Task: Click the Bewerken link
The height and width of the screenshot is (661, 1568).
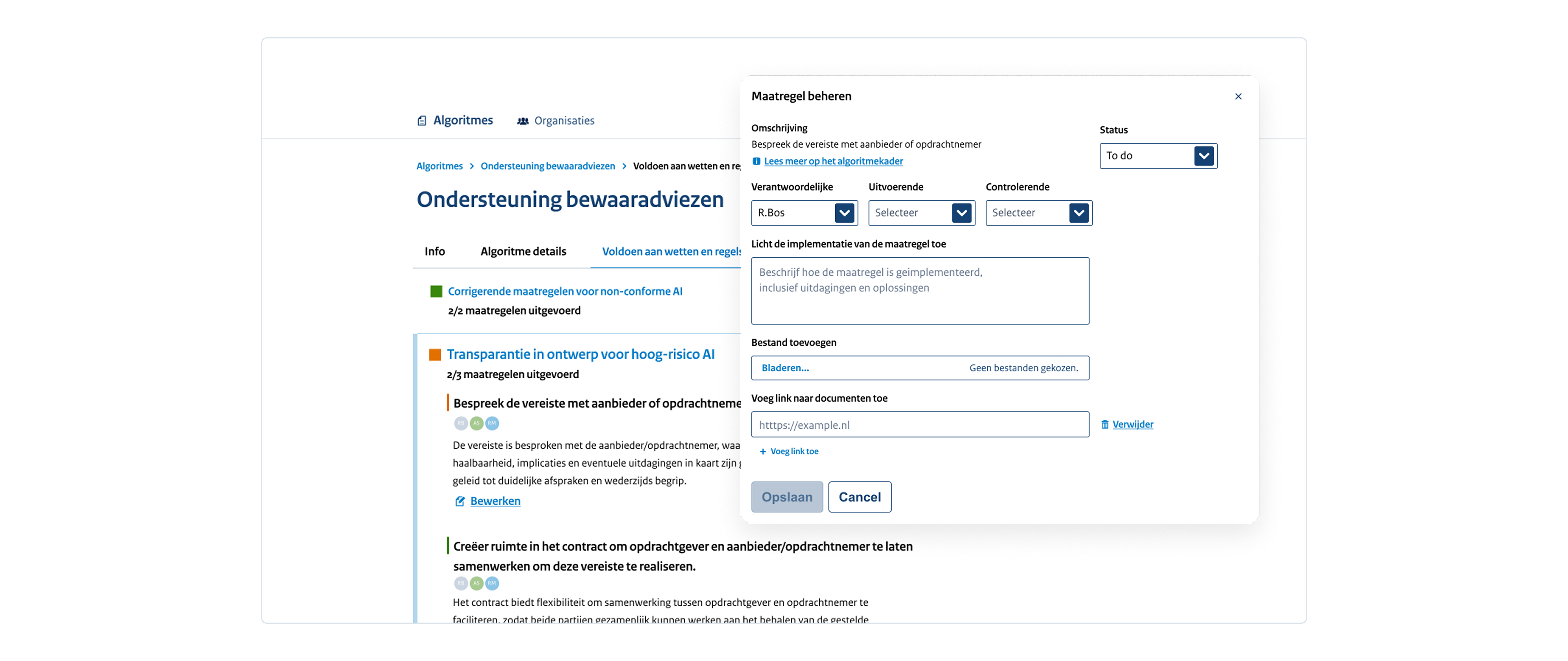Action: (x=495, y=502)
